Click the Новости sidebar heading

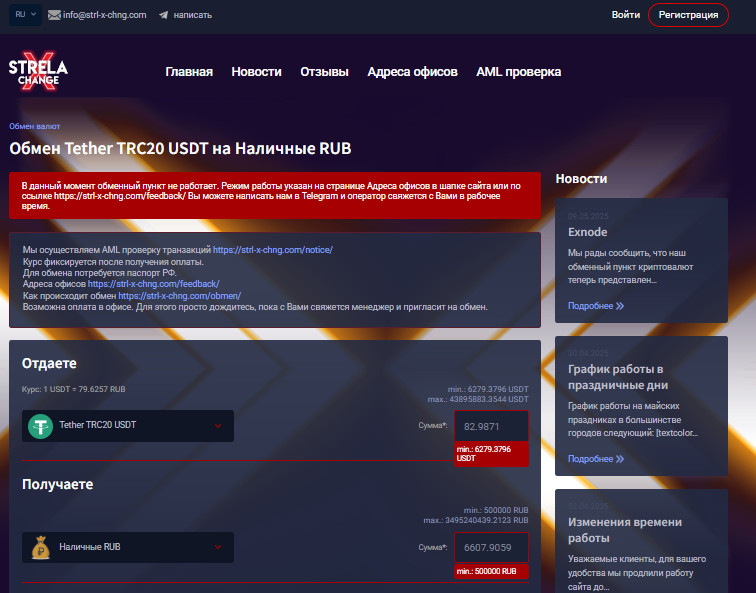click(581, 179)
